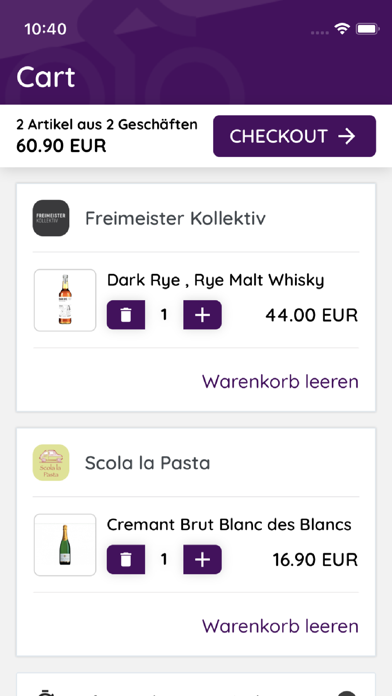Empty the Freimeister Kollektiv cart

pyautogui.click(x=280, y=382)
